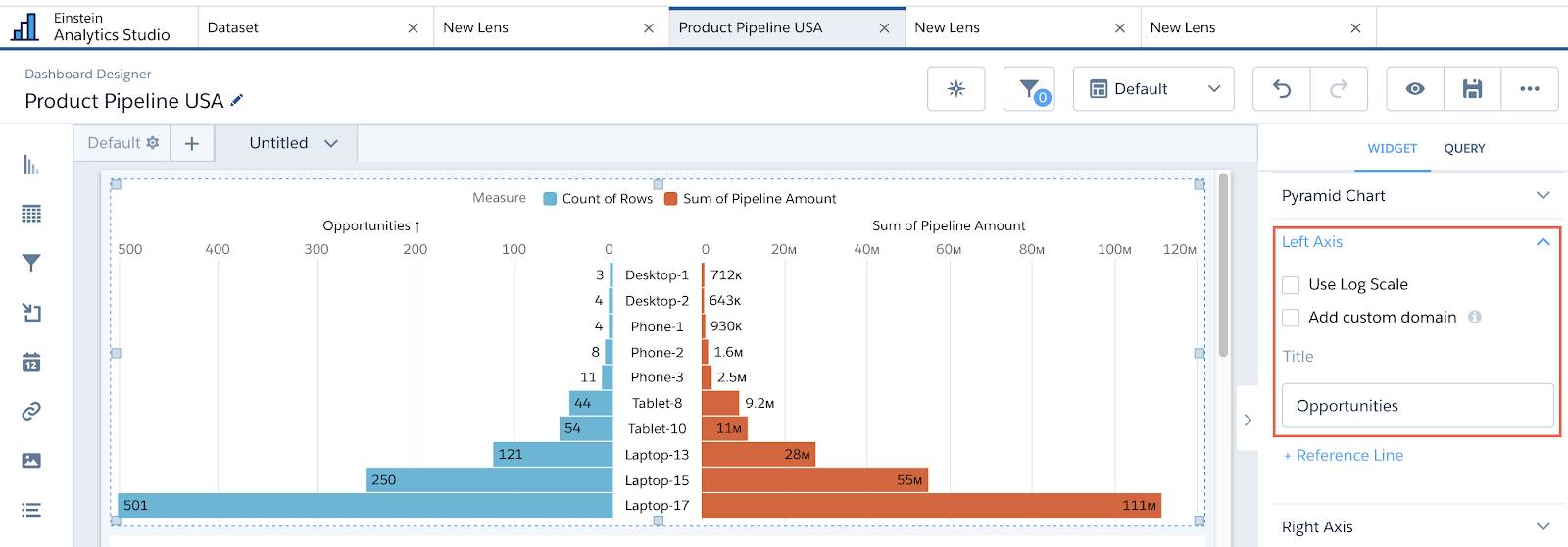This screenshot has height=547, width=1568.
Task: Add a list widget from sidebar
Action: 31,510
